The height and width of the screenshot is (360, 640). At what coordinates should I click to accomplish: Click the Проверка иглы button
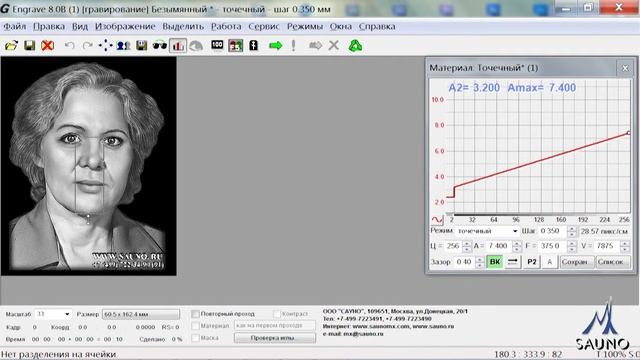click(275, 338)
